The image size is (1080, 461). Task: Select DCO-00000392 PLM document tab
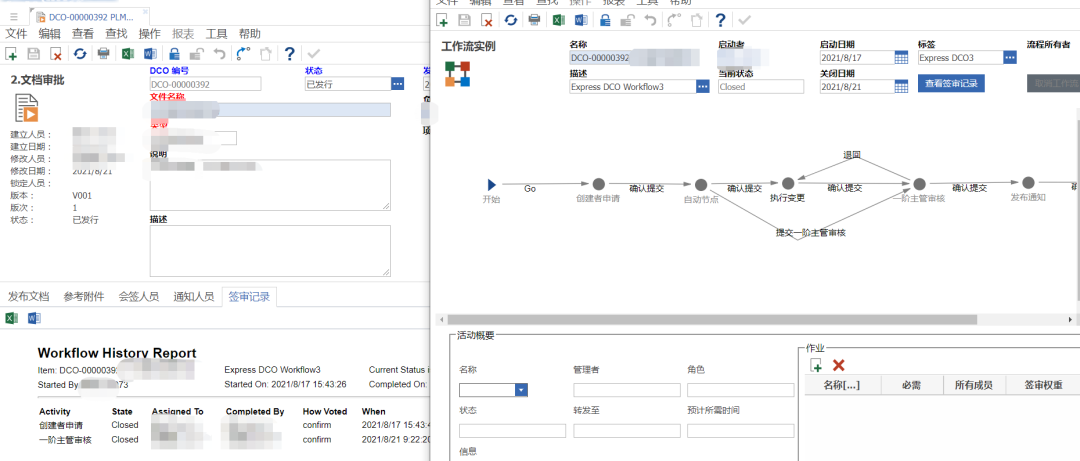coord(92,15)
